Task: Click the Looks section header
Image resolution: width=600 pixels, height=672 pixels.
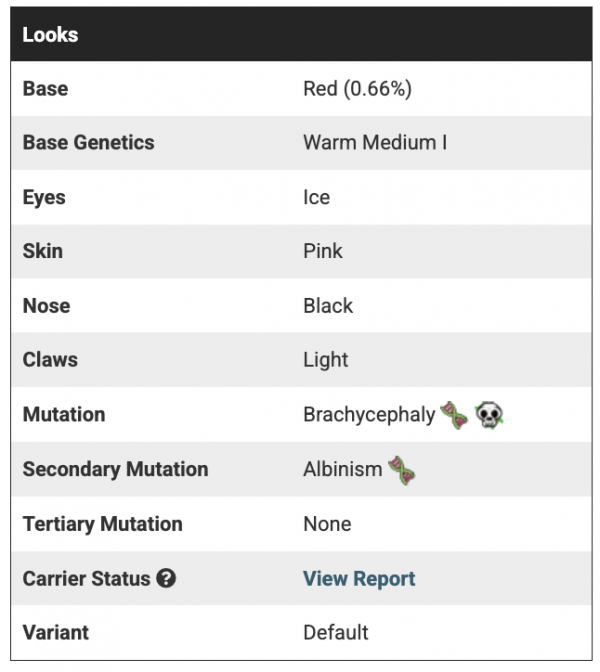Action: 50,34
